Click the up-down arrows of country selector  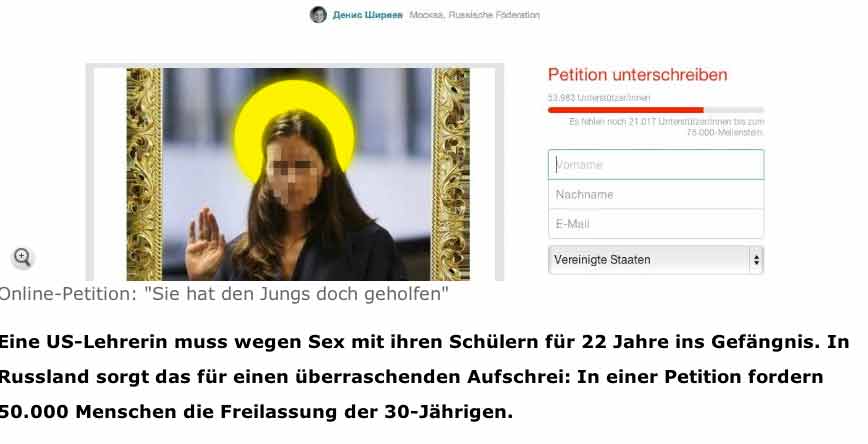click(x=756, y=260)
